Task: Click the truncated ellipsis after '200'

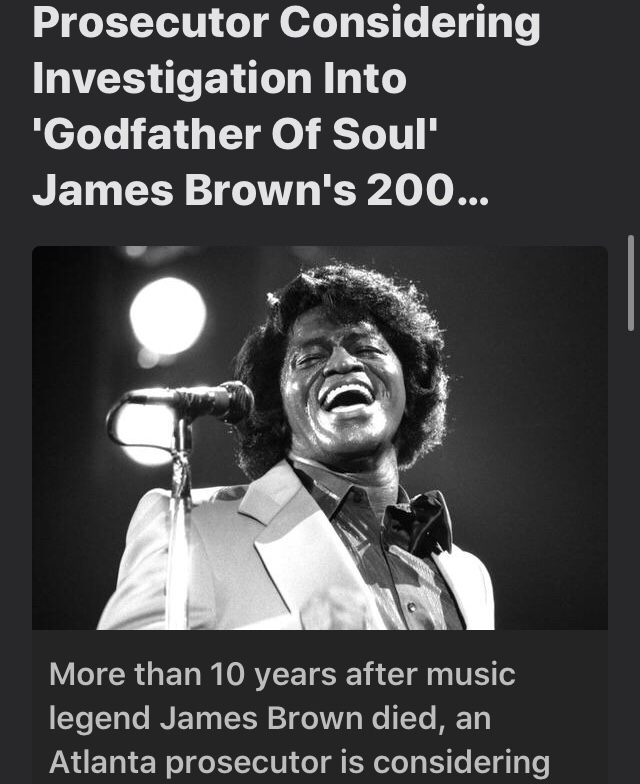Action: pos(472,192)
